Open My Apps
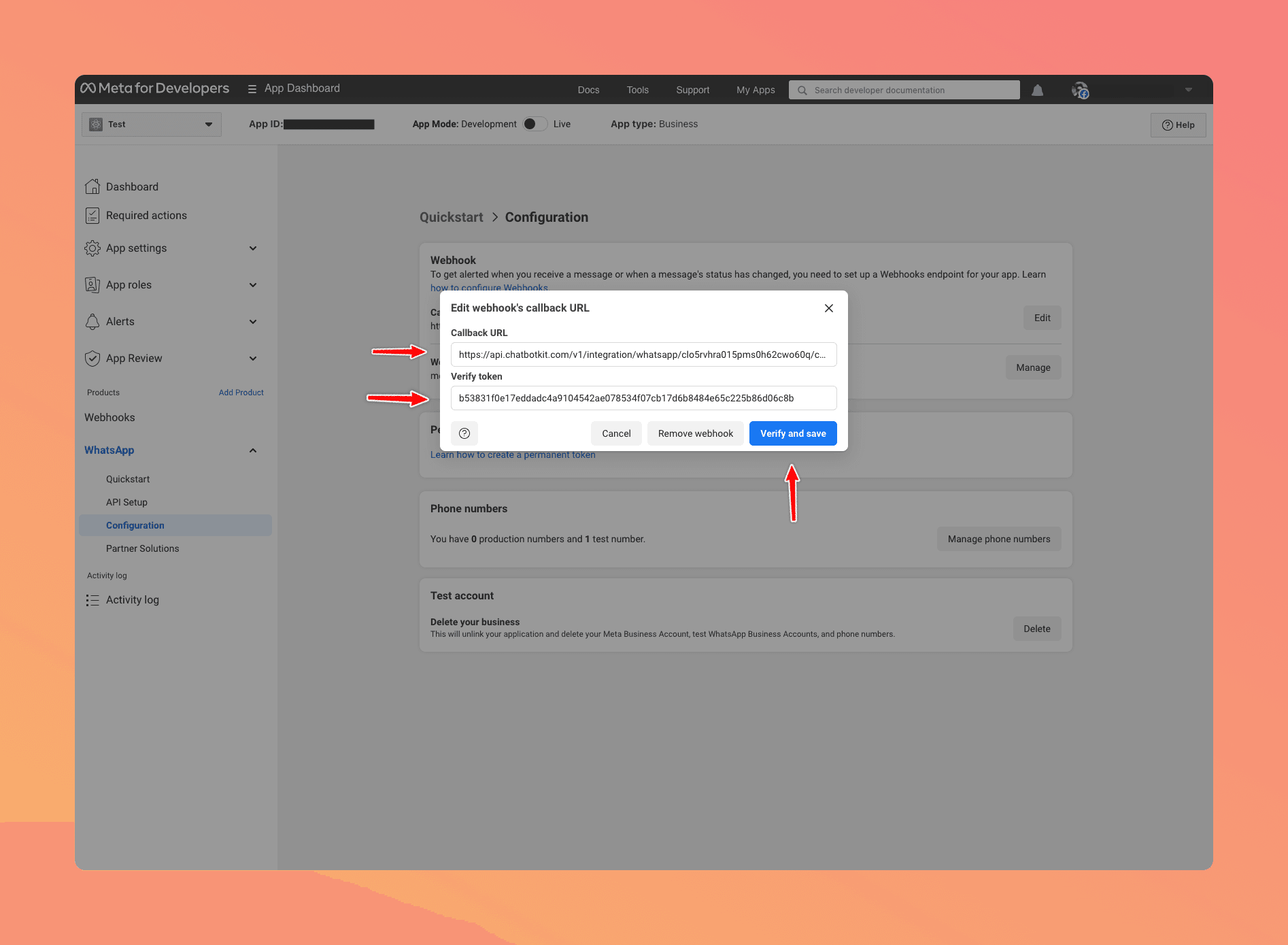This screenshot has height=945, width=1288. click(x=756, y=90)
